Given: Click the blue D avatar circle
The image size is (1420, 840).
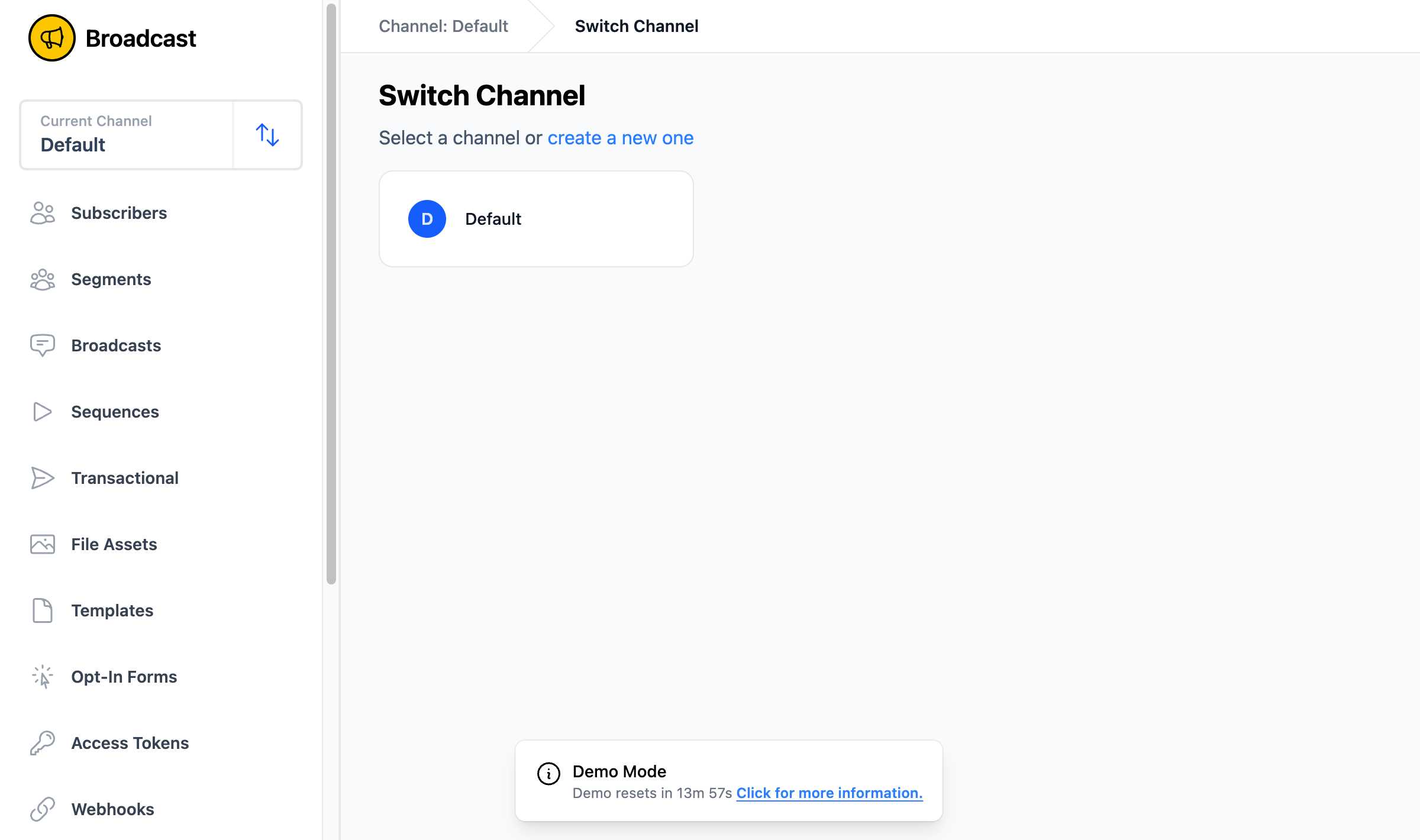Looking at the screenshot, I should (427, 219).
